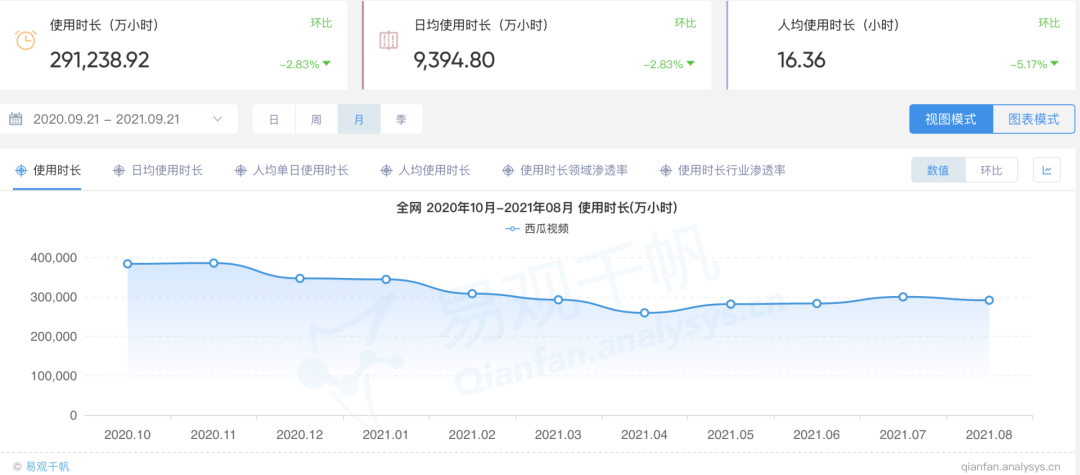Click green down arrow next to -5.17%
Screen dimensions: 1080x475
click(1054, 64)
